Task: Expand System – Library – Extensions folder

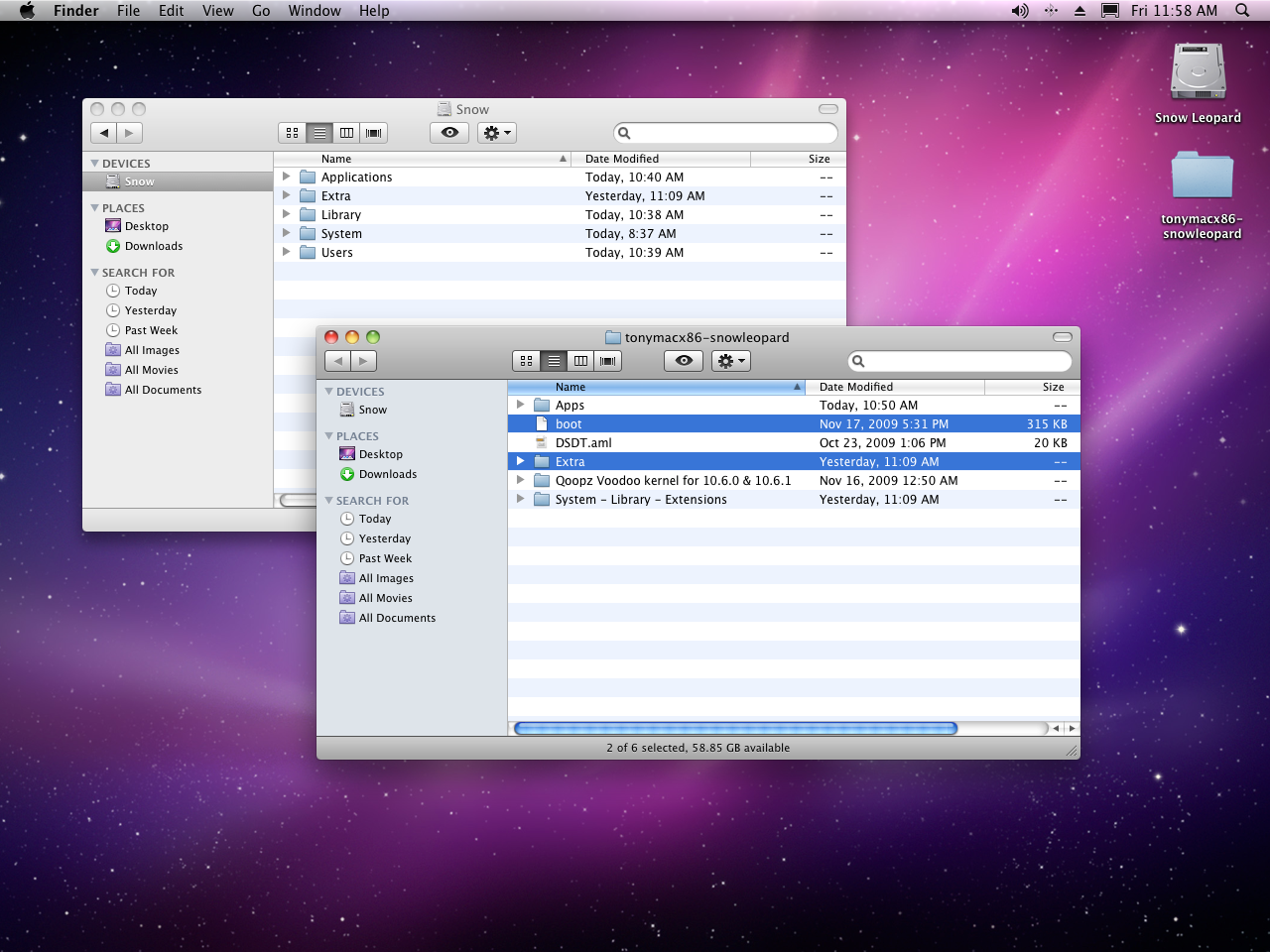Action: coord(520,499)
